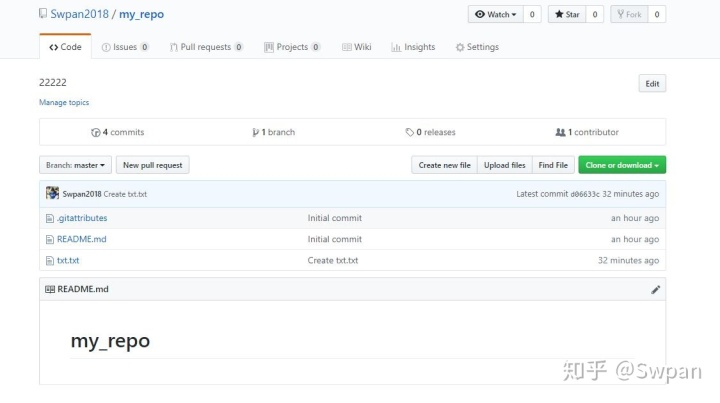
Task: Click Swpan2018 author name in commit row
Action: click(82, 194)
